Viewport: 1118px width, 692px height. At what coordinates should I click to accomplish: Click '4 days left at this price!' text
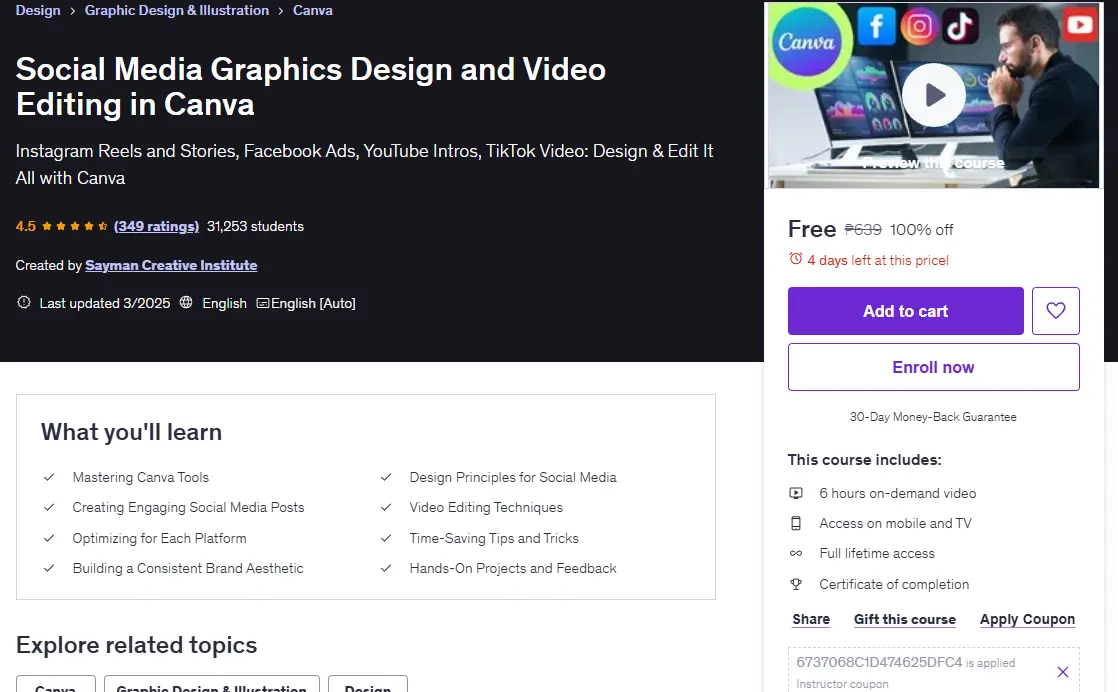coord(878,260)
